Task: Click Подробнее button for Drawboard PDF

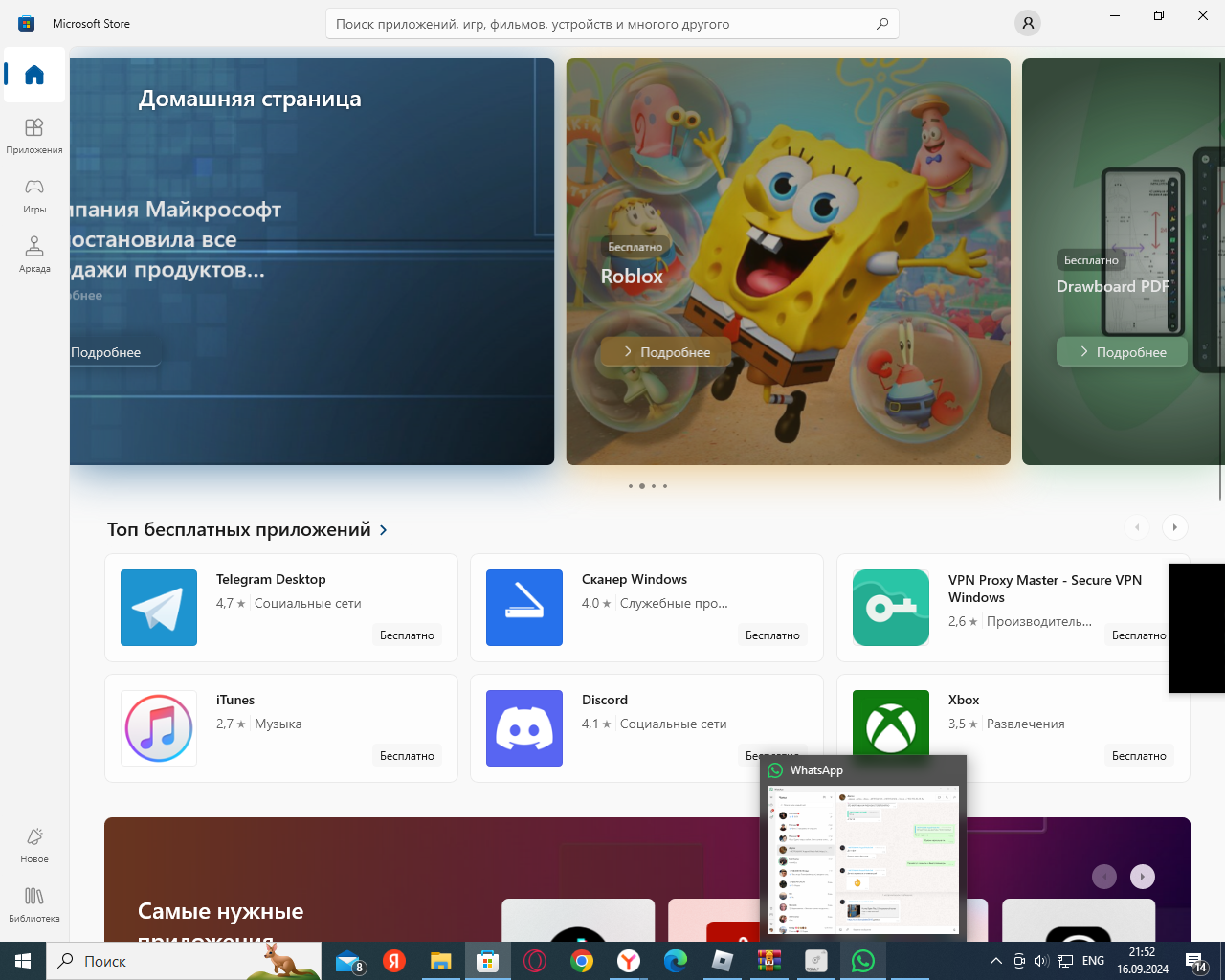Action: click(x=1122, y=352)
